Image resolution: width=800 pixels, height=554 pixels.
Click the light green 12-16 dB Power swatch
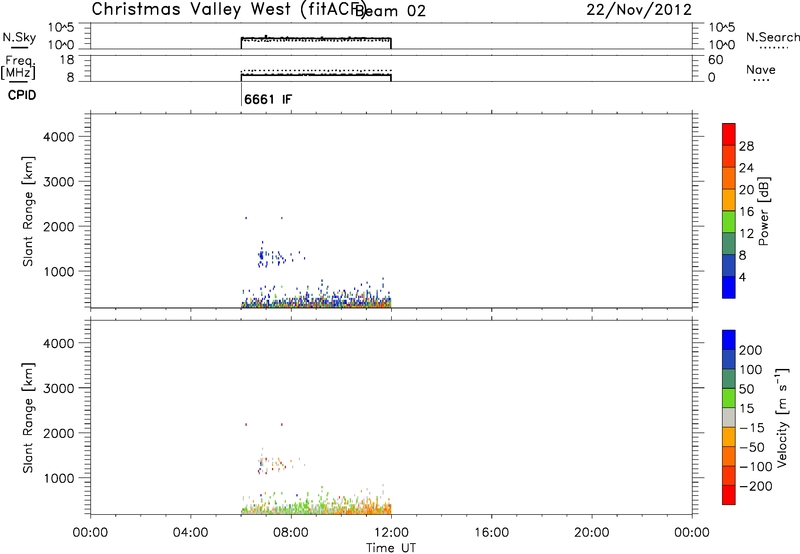coord(729,221)
